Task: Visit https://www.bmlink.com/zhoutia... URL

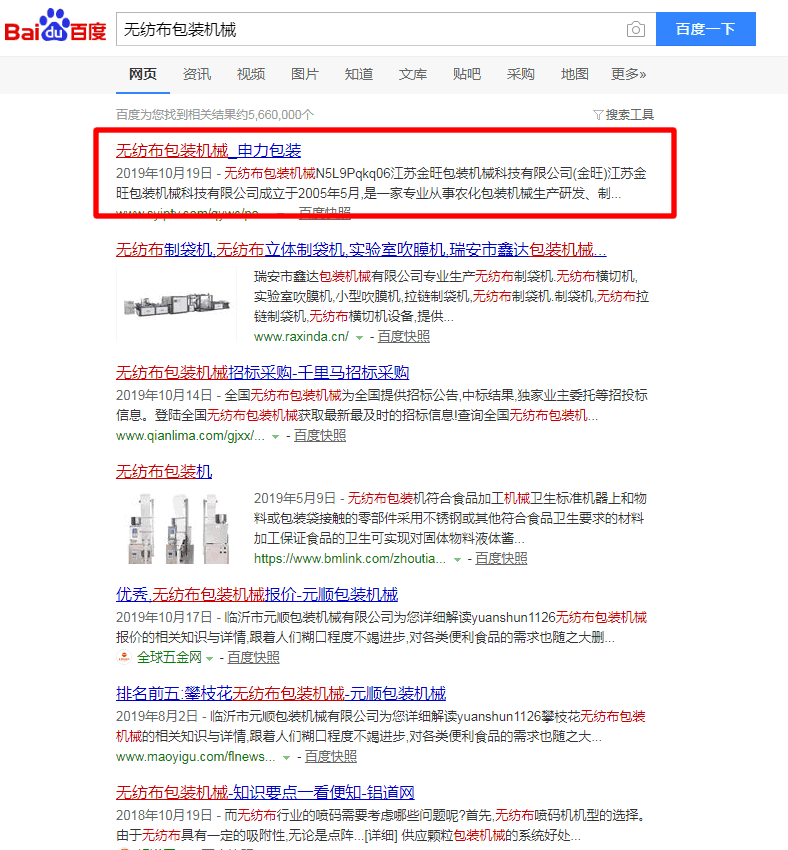Action: (x=350, y=559)
